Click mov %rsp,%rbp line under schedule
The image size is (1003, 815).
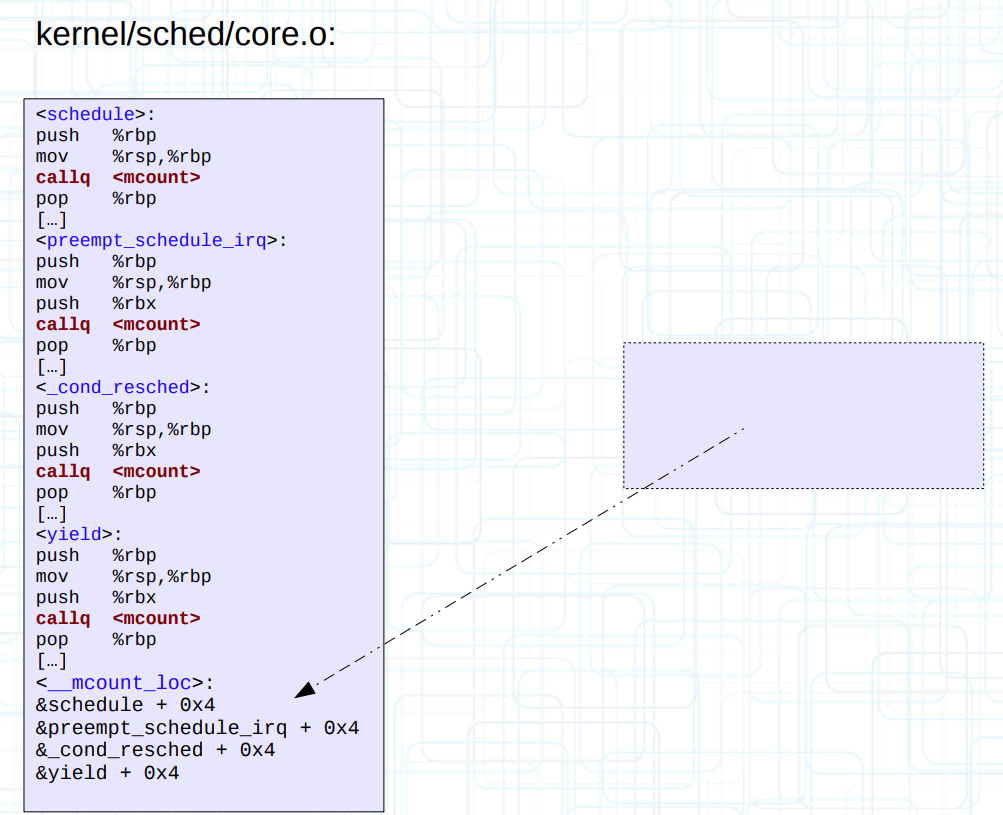[123, 156]
